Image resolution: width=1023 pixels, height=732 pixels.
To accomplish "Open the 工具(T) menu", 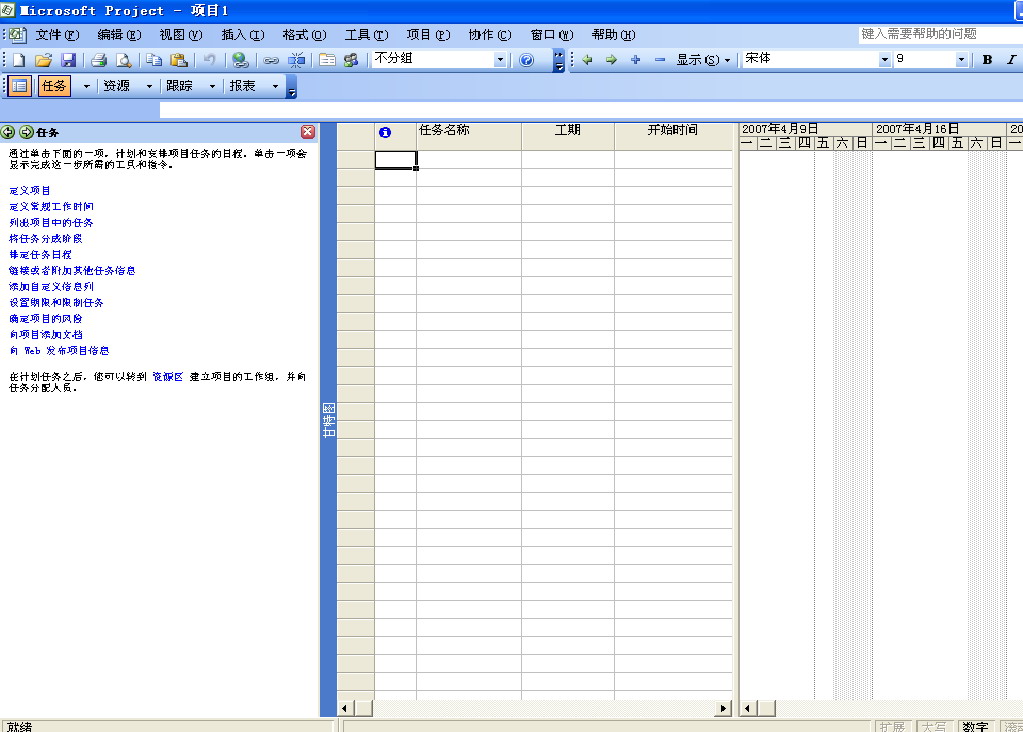I will point(366,35).
